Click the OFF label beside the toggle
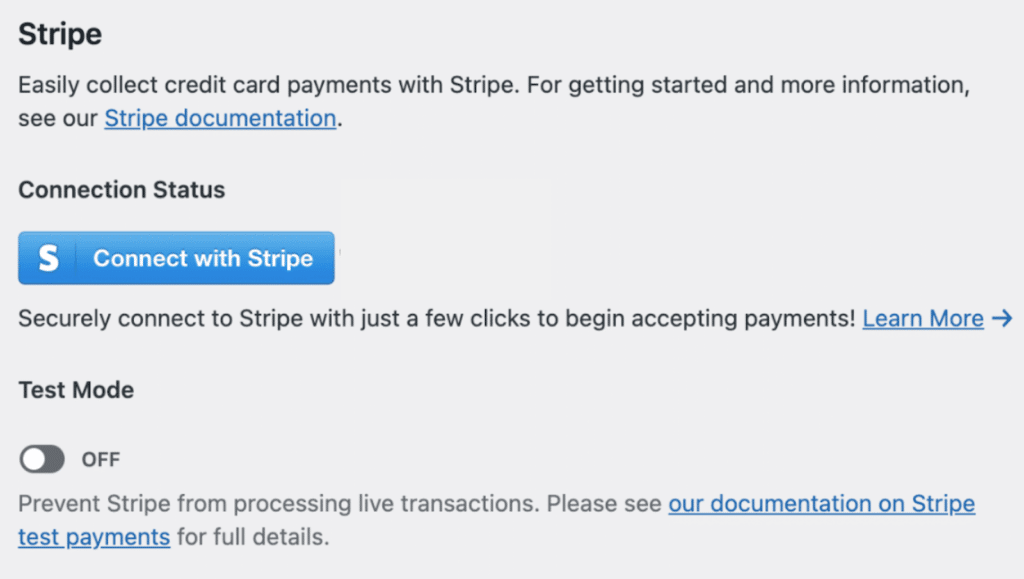 click(x=101, y=460)
